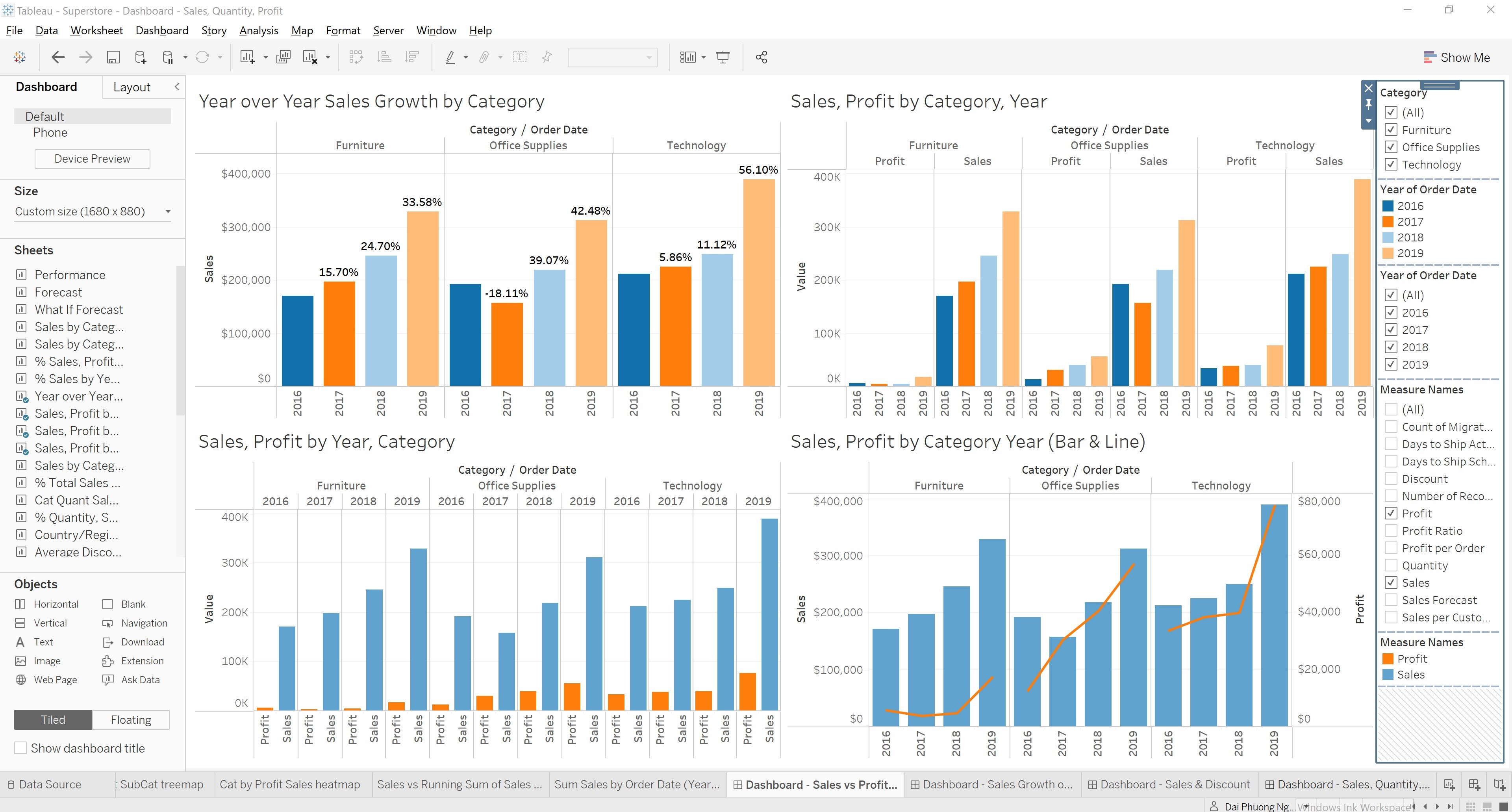Screen dimensions: 1512x812
Task: Enable the Profit Ratio measure checkbox
Action: [1391, 530]
